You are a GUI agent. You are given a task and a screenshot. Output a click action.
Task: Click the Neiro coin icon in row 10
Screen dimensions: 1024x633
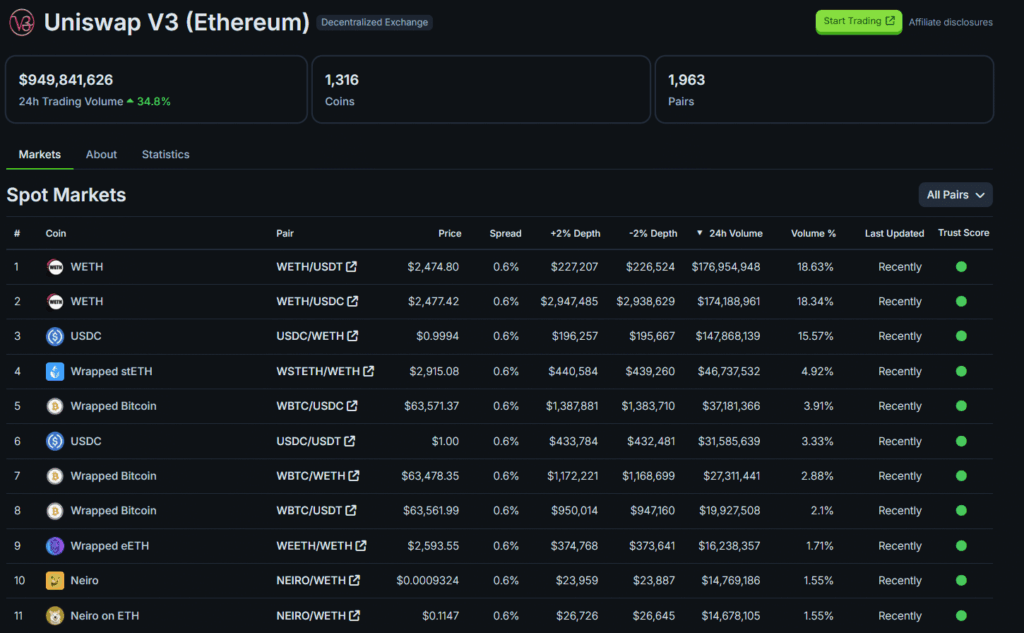pyautogui.click(x=55, y=581)
